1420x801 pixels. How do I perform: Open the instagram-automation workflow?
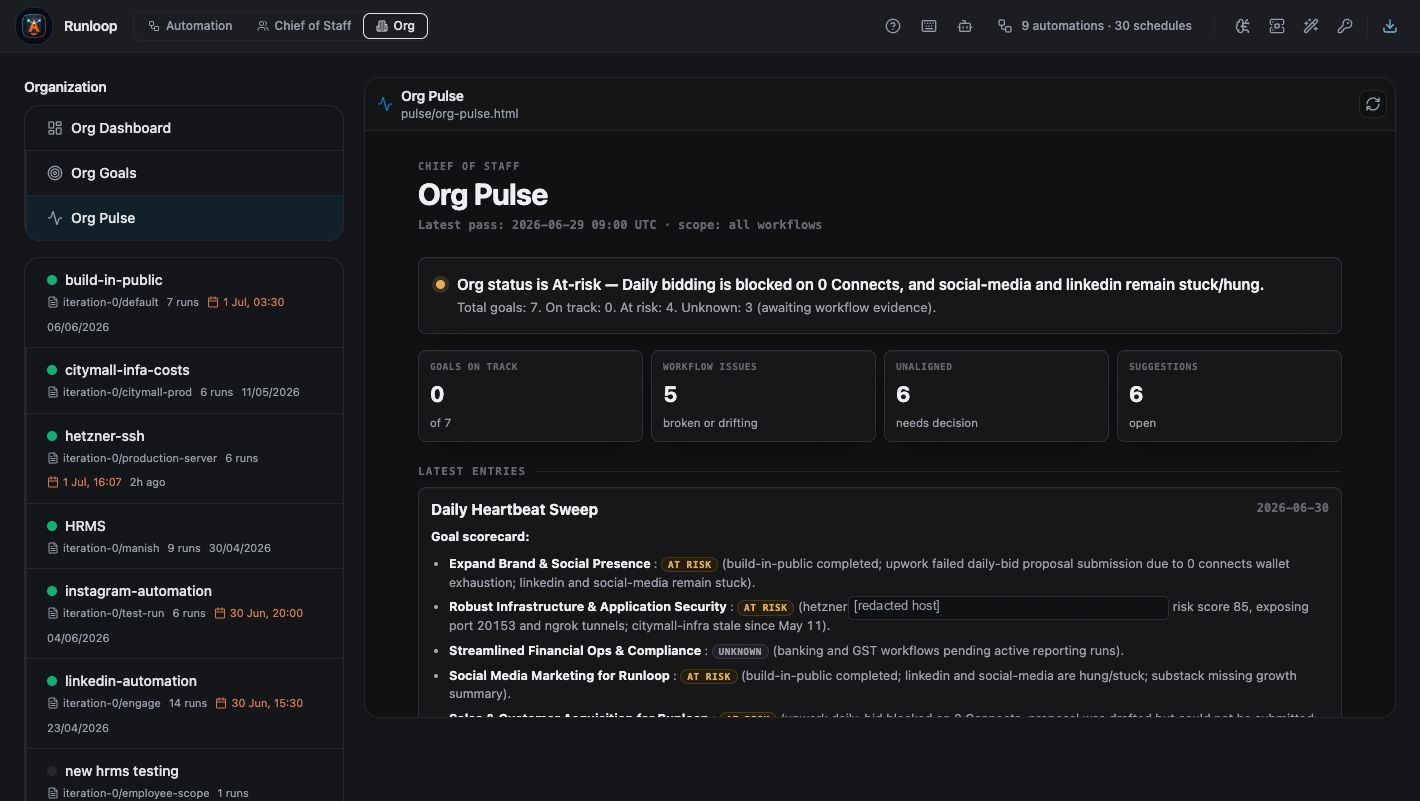(x=184, y=613)
